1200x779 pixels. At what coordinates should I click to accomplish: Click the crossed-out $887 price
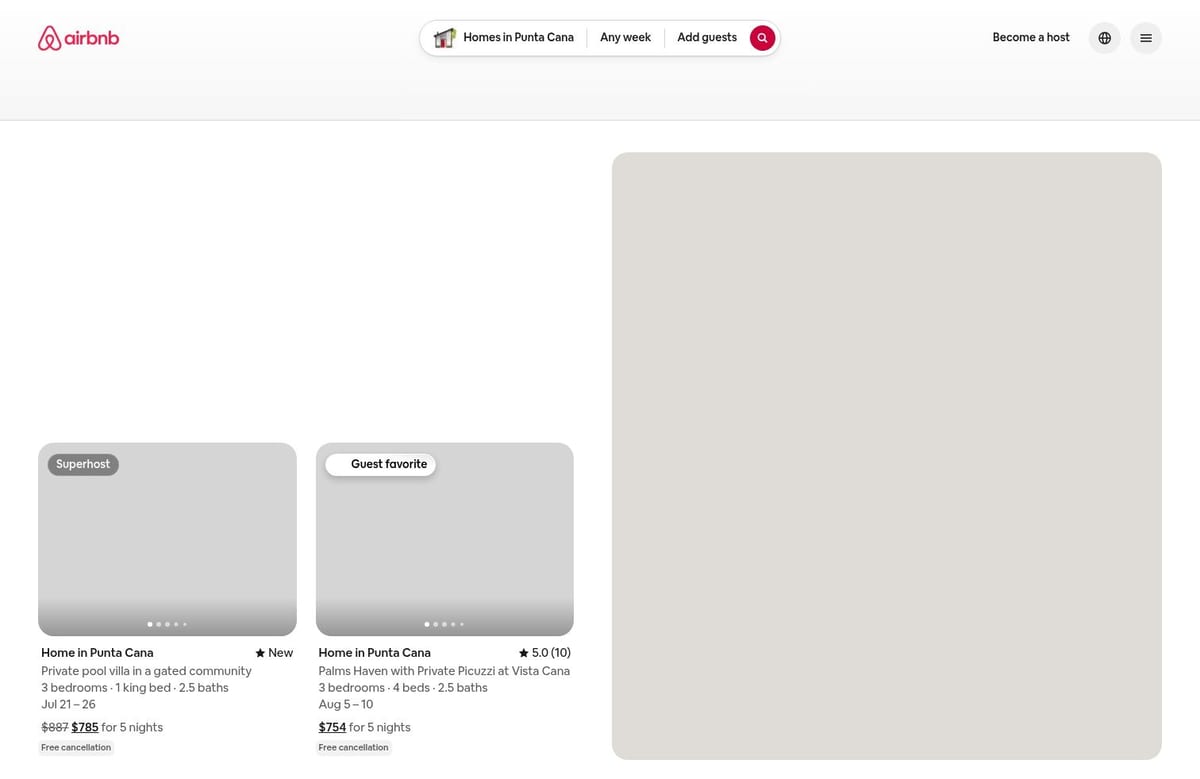55,728
